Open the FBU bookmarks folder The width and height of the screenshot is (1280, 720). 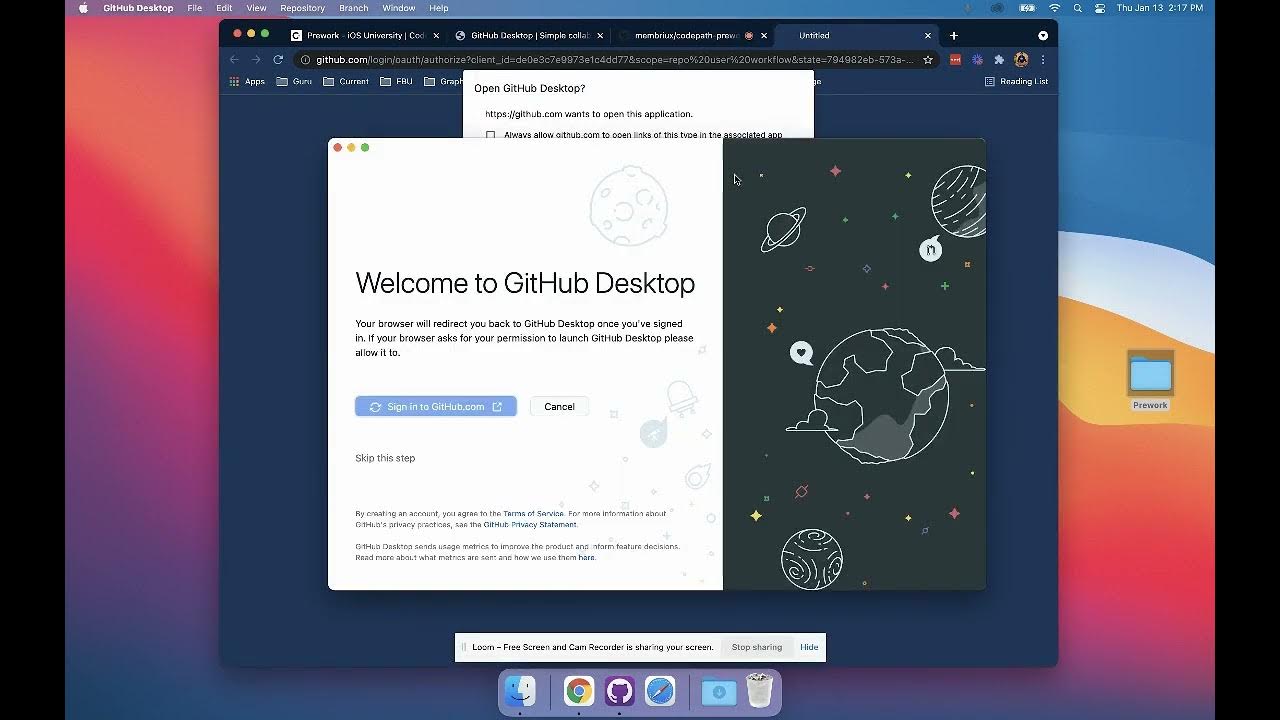pos(396,81)
